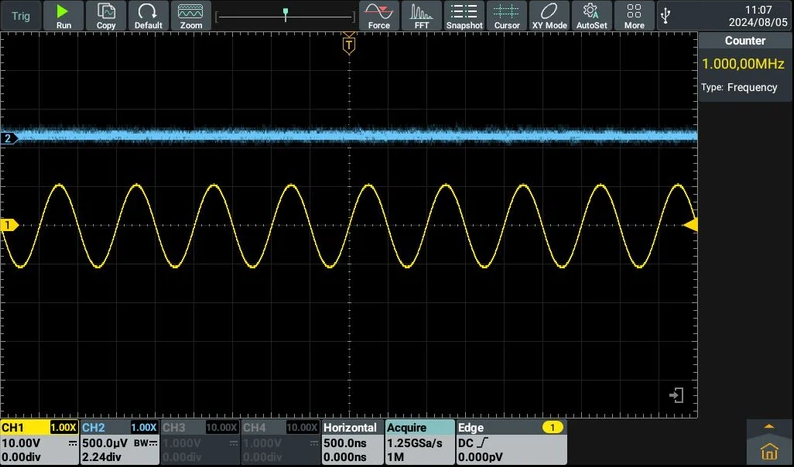Toggle CH2 channel panel
This screenshot has height=467, width=794.
coord(119,441)
